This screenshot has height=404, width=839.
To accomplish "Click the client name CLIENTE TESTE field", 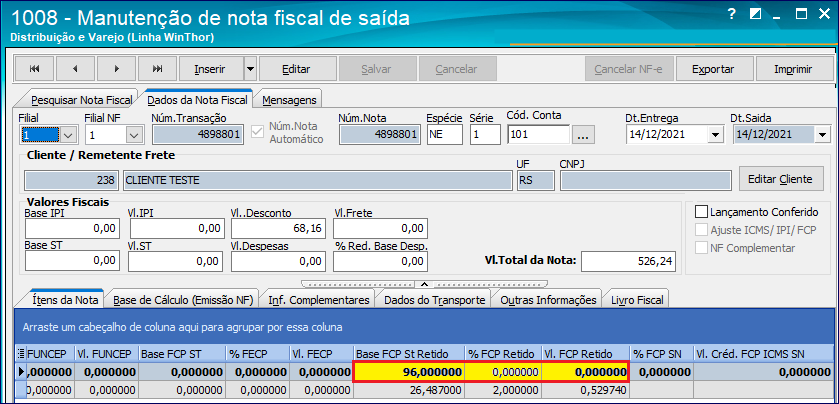I will pos(317,180).
